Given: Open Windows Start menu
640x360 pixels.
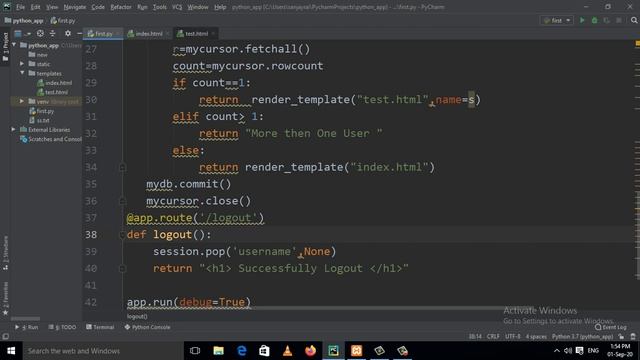Looking at the screenshot, I should pos(11,351).
